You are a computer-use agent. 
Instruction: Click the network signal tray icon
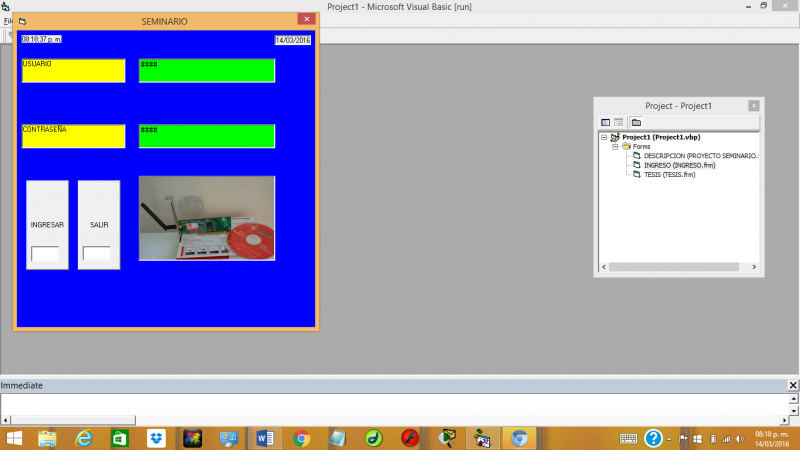pos(726,439)
